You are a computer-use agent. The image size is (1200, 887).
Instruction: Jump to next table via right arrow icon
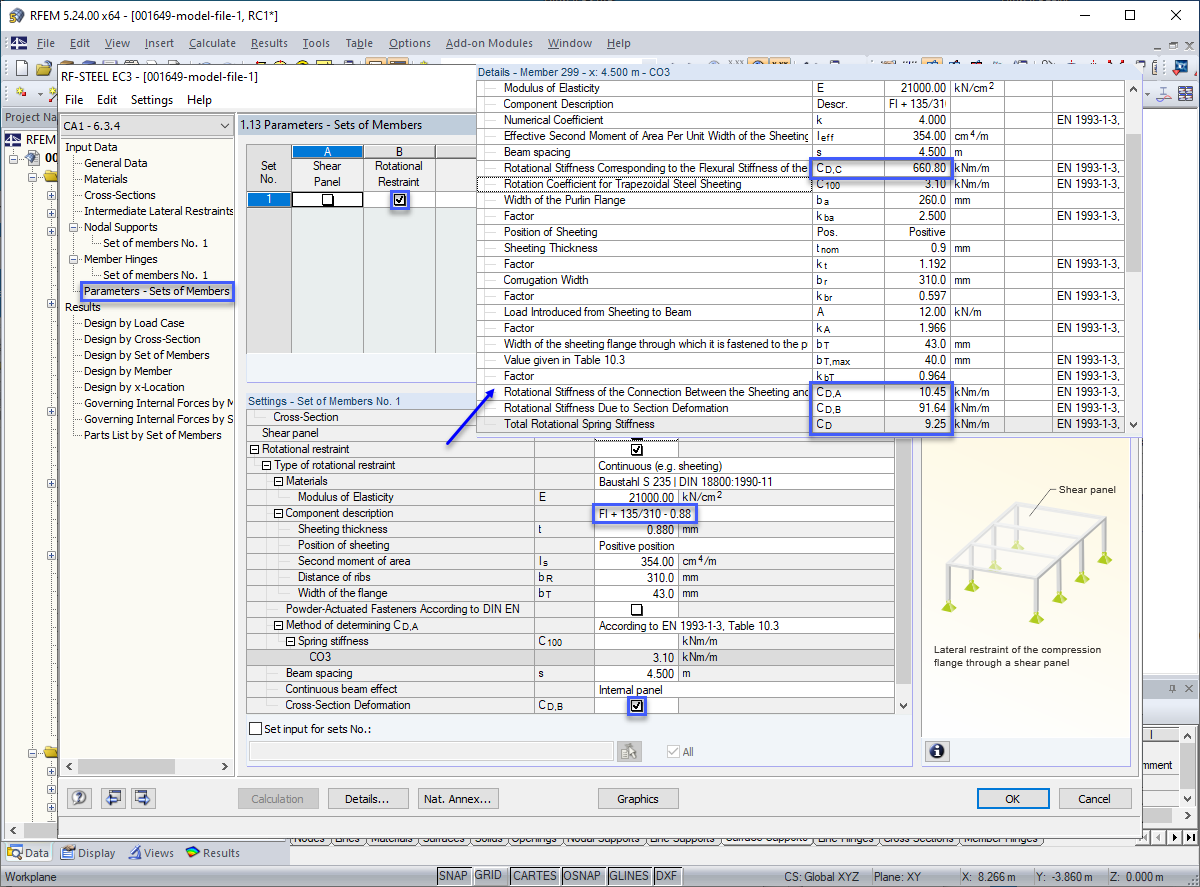[x=142, y=798]
